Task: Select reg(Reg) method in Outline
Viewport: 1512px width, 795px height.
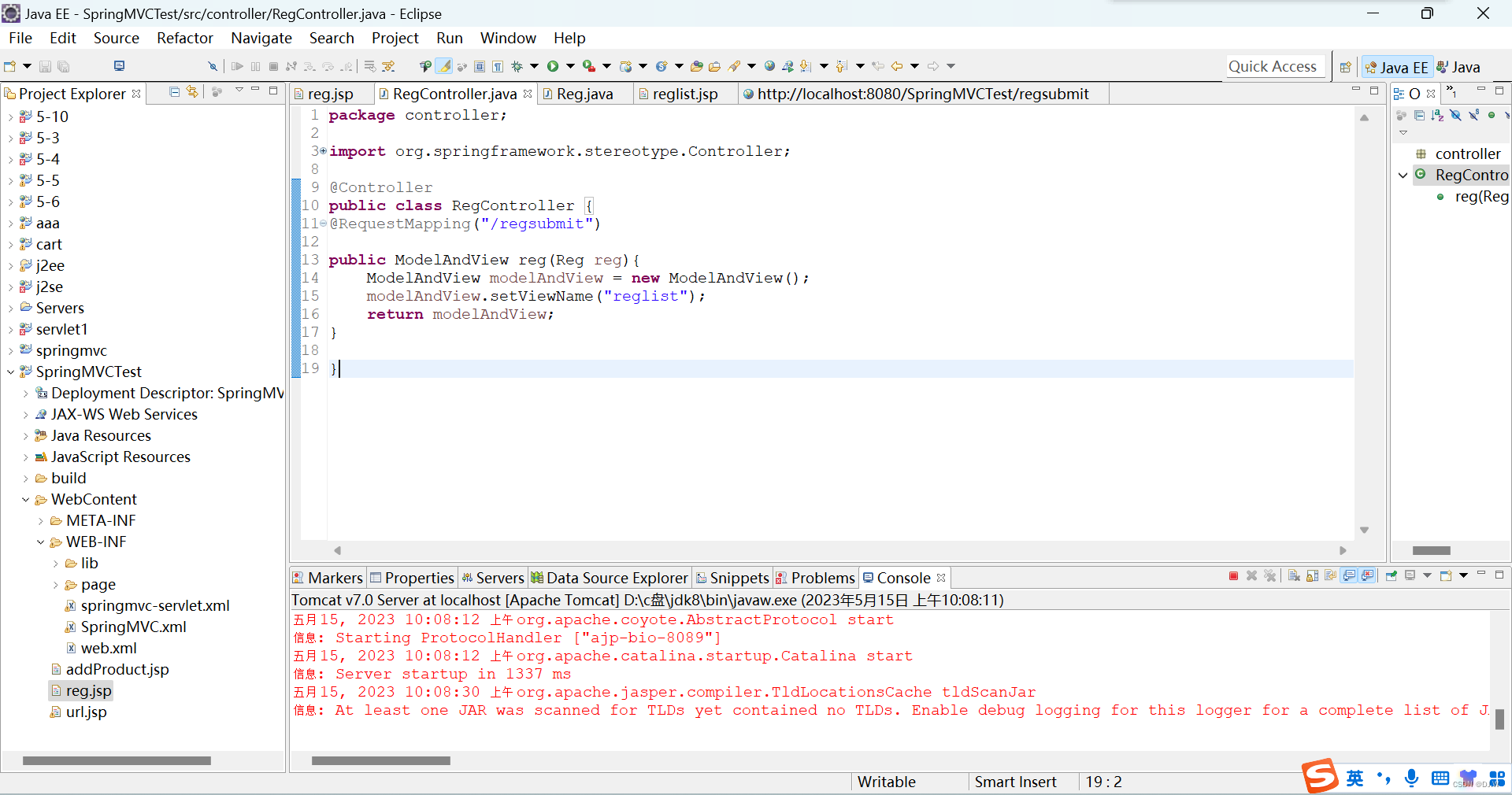Action: [x=1473, y=196]
